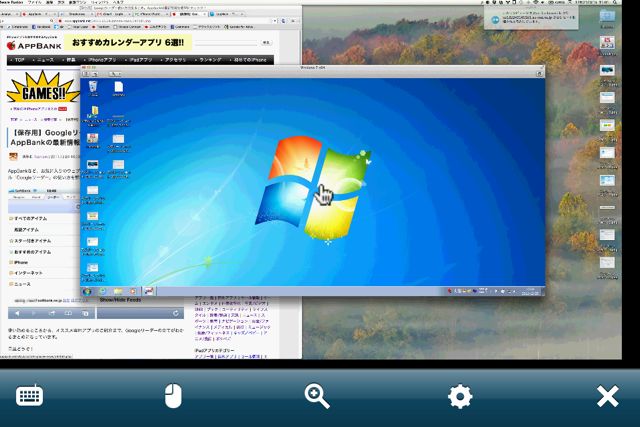Image resolution: width=640 pixels, height=427 pixels.
Task: Open the topmost folder icon on Mac desktop
Action: click(x=607, y=18)
